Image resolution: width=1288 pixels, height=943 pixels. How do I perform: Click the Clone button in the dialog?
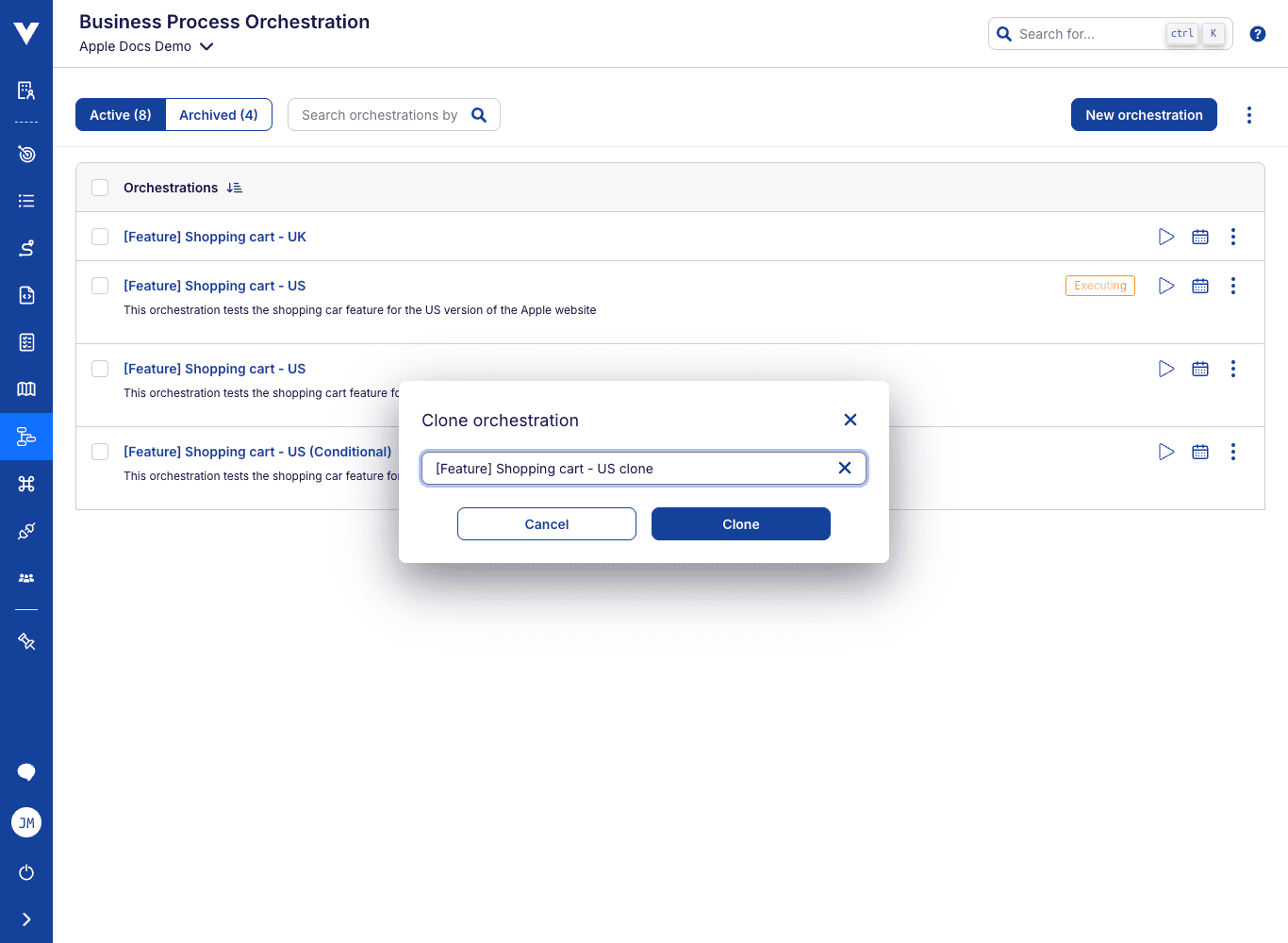tap(740, 523)
